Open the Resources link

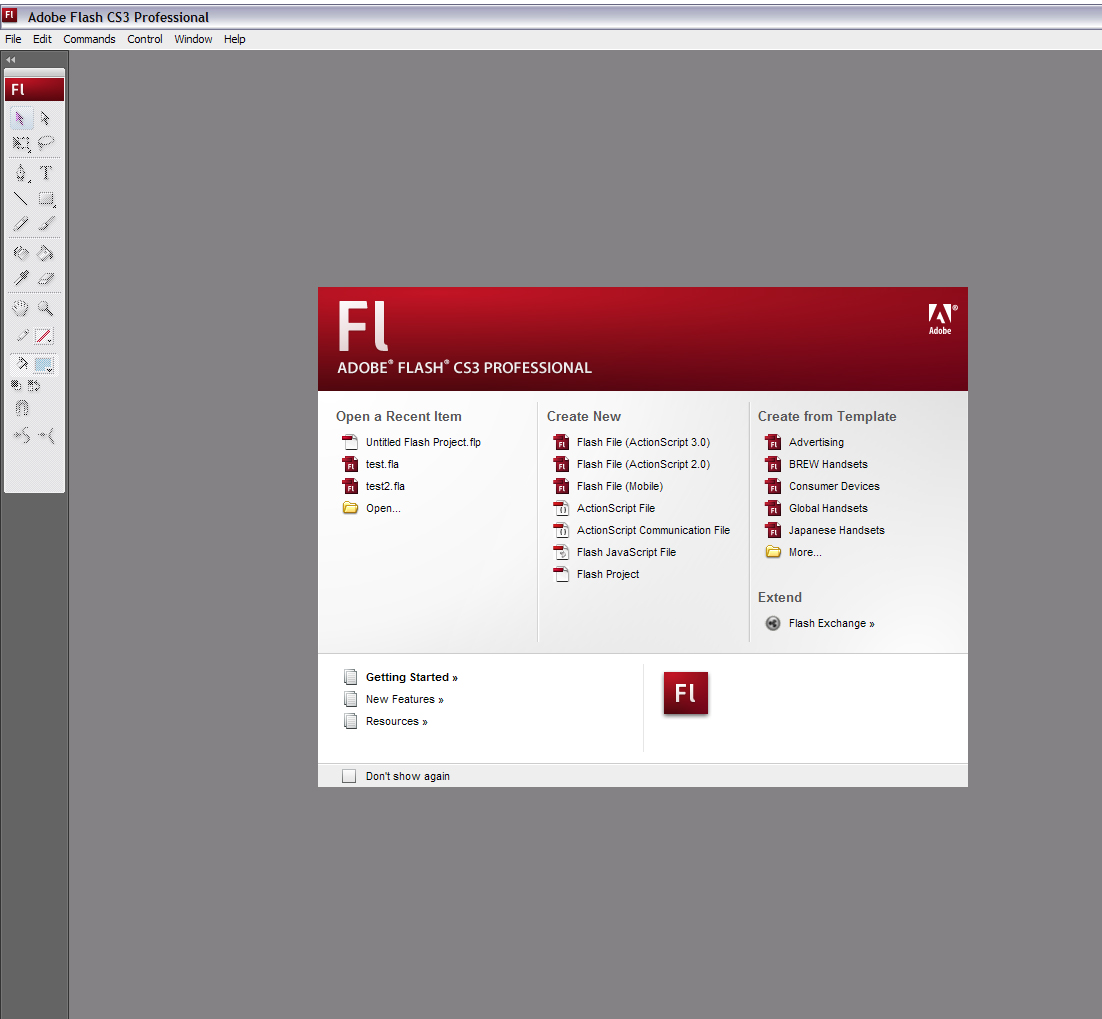(x=386, y=721)
